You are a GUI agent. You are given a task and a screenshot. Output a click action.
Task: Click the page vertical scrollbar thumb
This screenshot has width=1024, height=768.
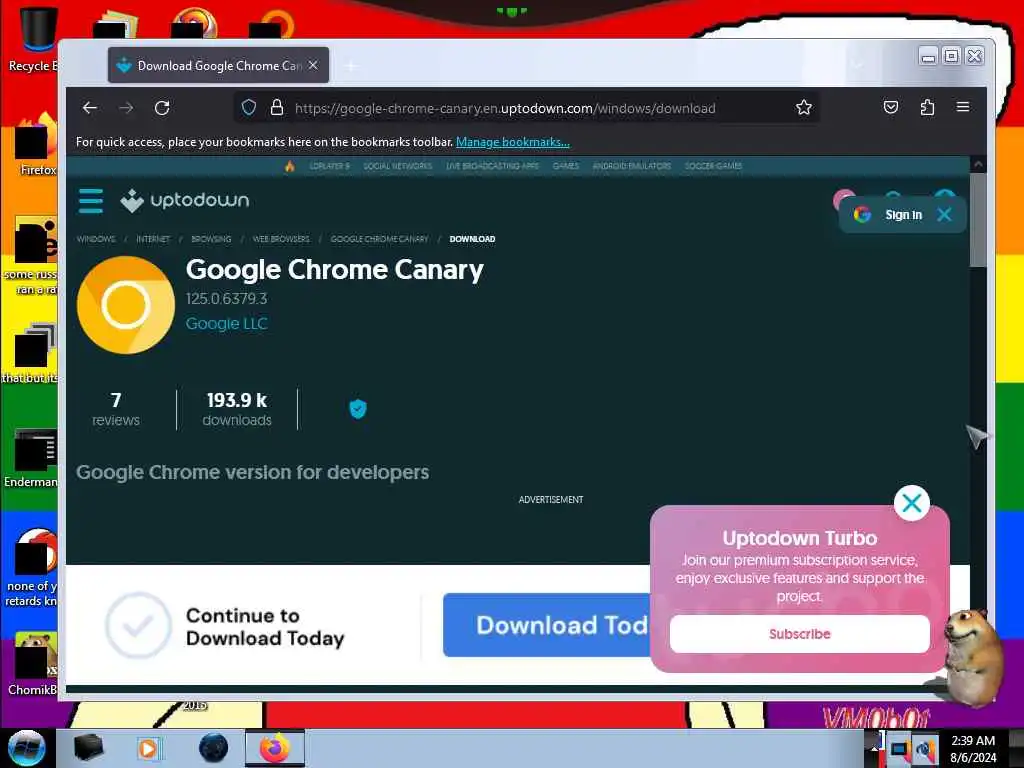pos(978,221)
